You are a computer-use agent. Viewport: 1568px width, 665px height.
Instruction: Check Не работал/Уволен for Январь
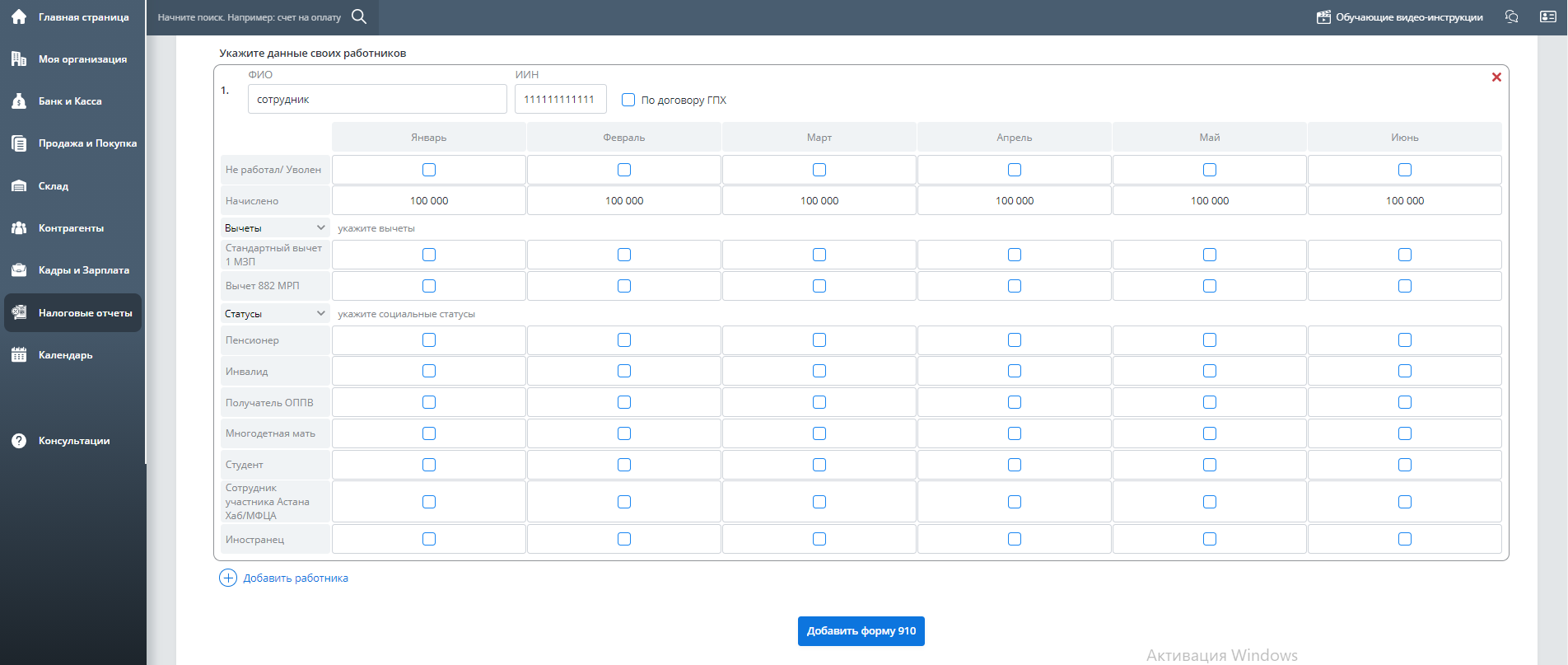click(x=429, y=170)
